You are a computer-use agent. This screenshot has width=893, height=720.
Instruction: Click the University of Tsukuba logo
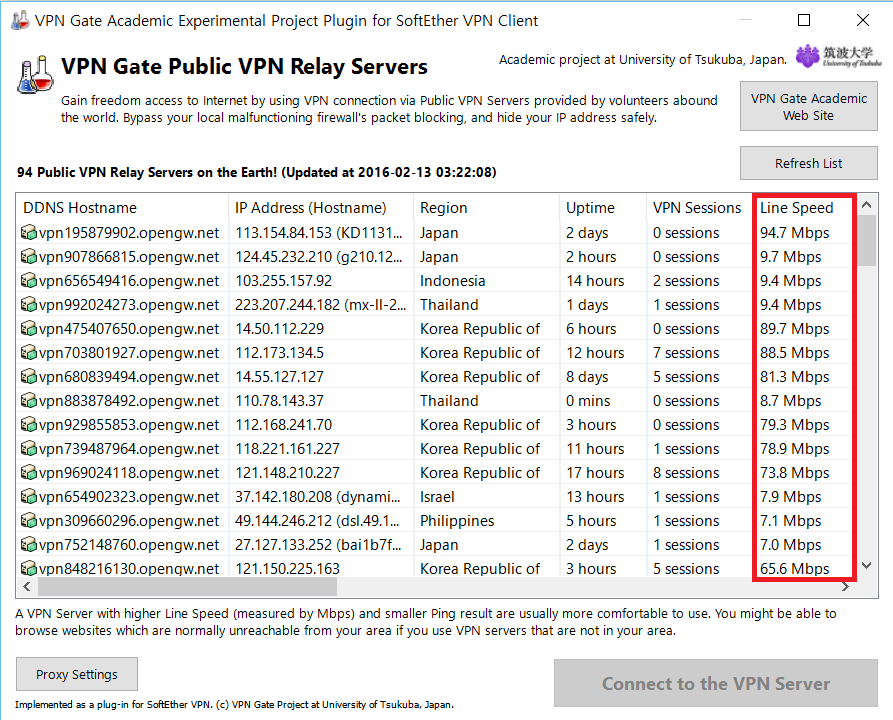(838, 56)
